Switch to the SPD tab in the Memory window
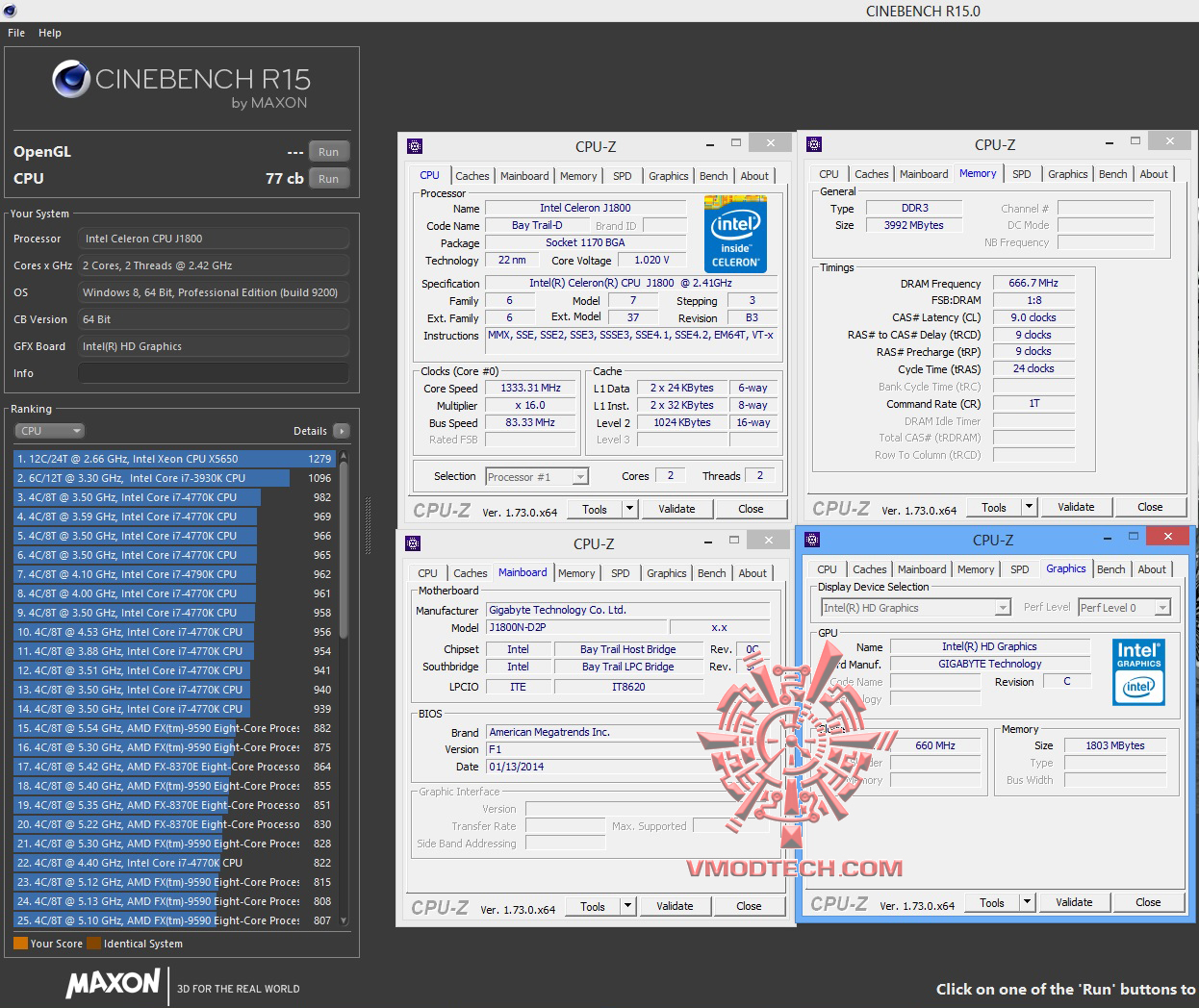The image size is (1199, 1008). point(1021,174)
